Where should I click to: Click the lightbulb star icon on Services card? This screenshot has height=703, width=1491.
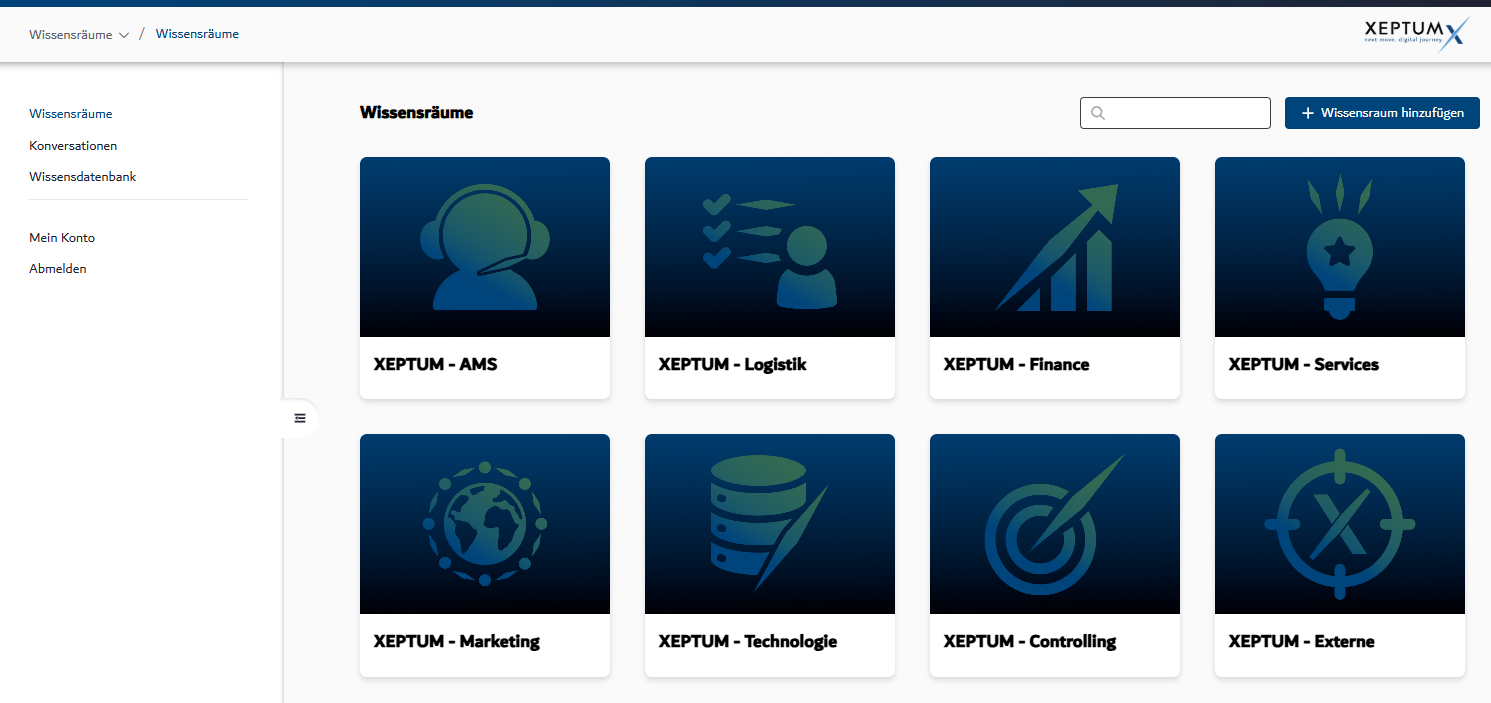[1340, 247]
